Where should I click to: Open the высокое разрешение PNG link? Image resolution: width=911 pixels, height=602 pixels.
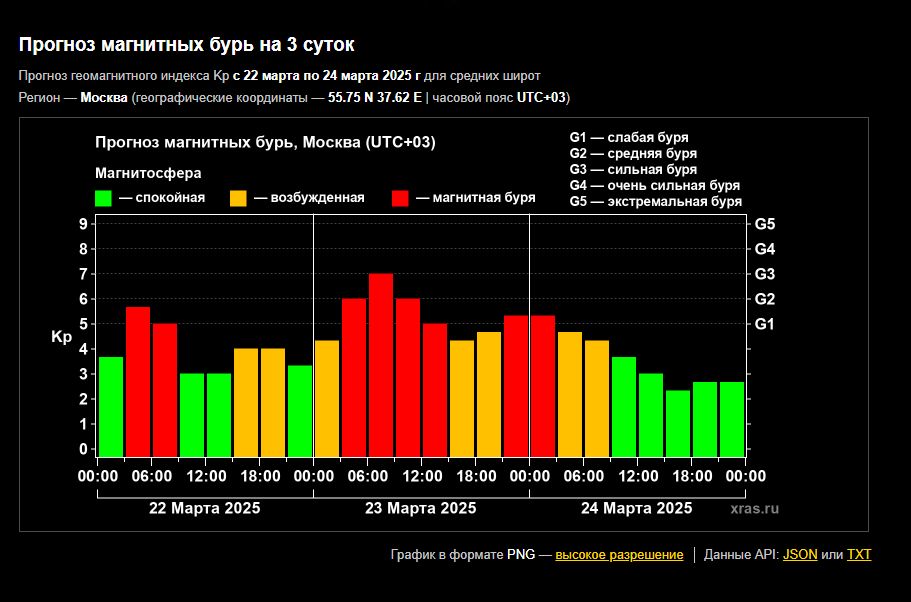pyautogui.click(x=619, y=554)
